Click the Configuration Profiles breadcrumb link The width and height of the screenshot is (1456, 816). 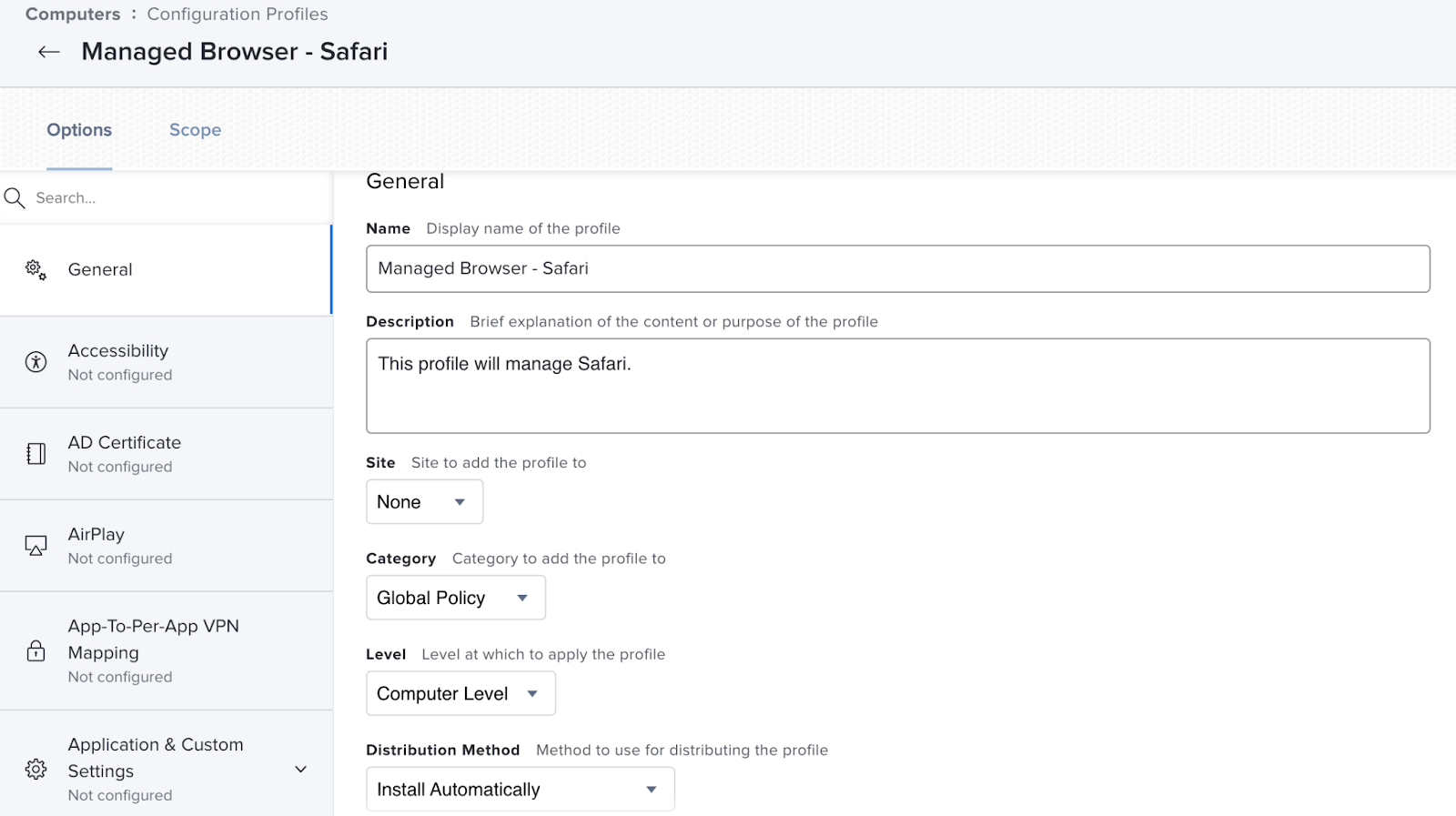point(238,15)
